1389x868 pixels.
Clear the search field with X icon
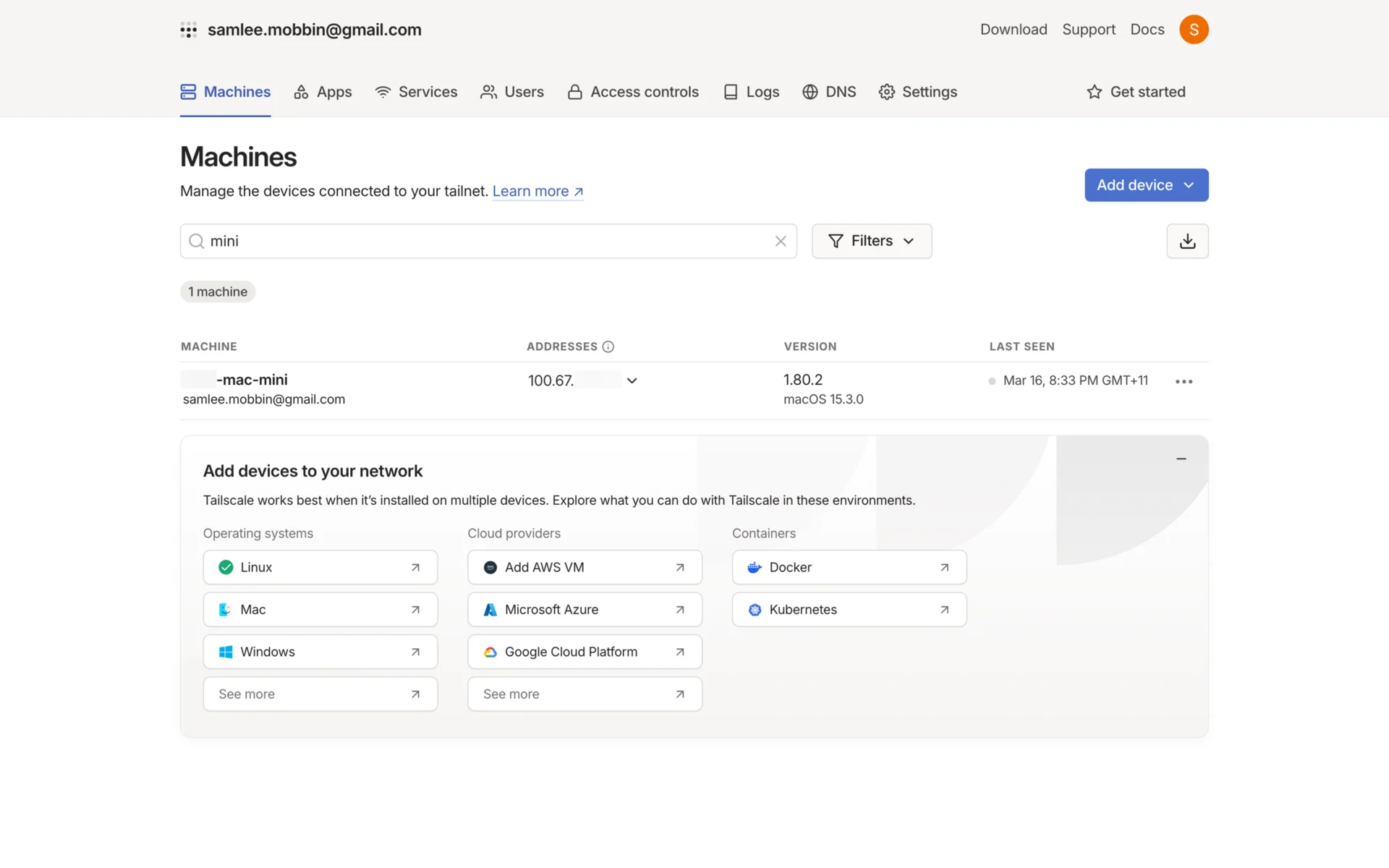pos(781,241)
